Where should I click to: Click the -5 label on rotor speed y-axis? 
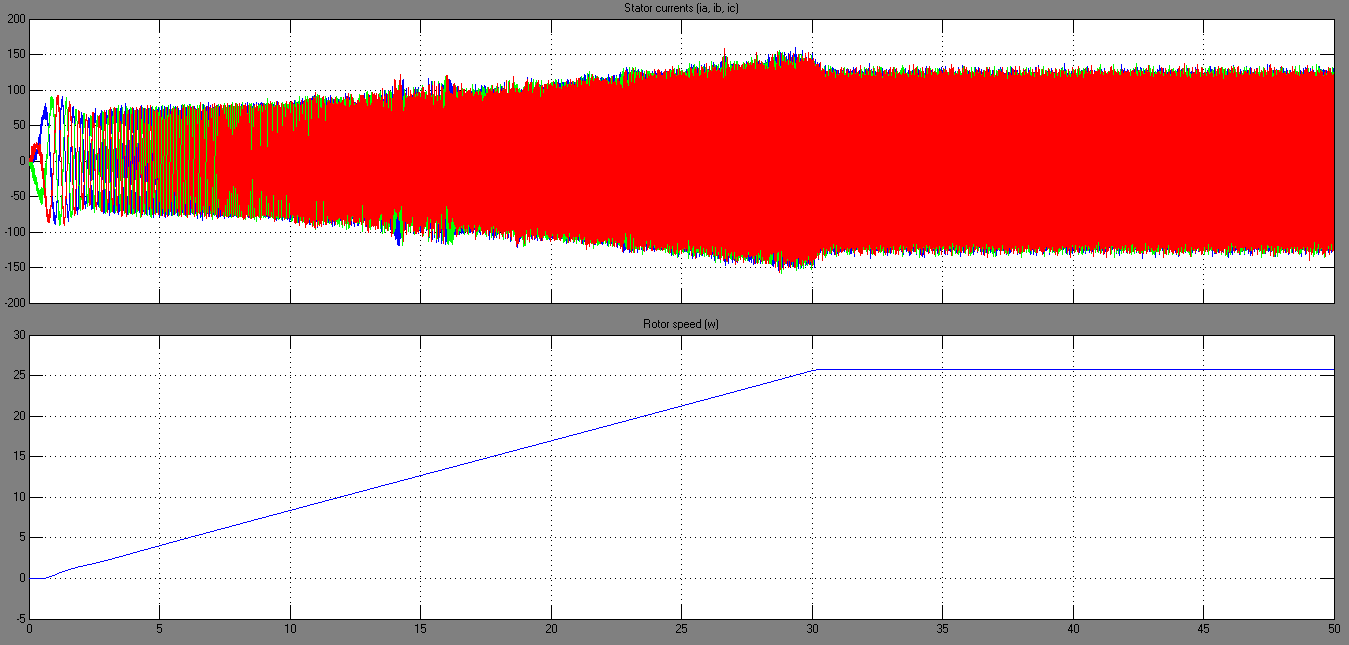tap(20, 618)
